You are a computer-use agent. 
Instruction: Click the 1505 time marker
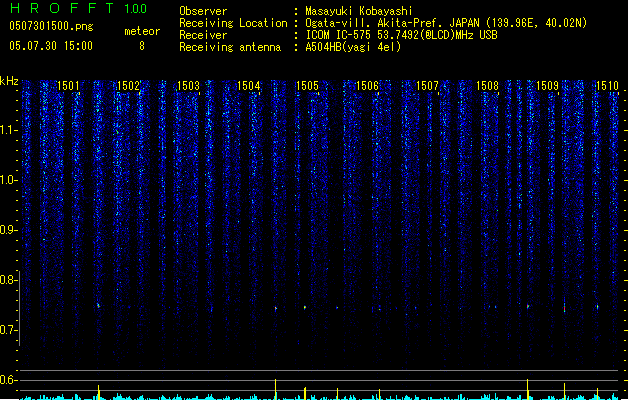(307, 86)
